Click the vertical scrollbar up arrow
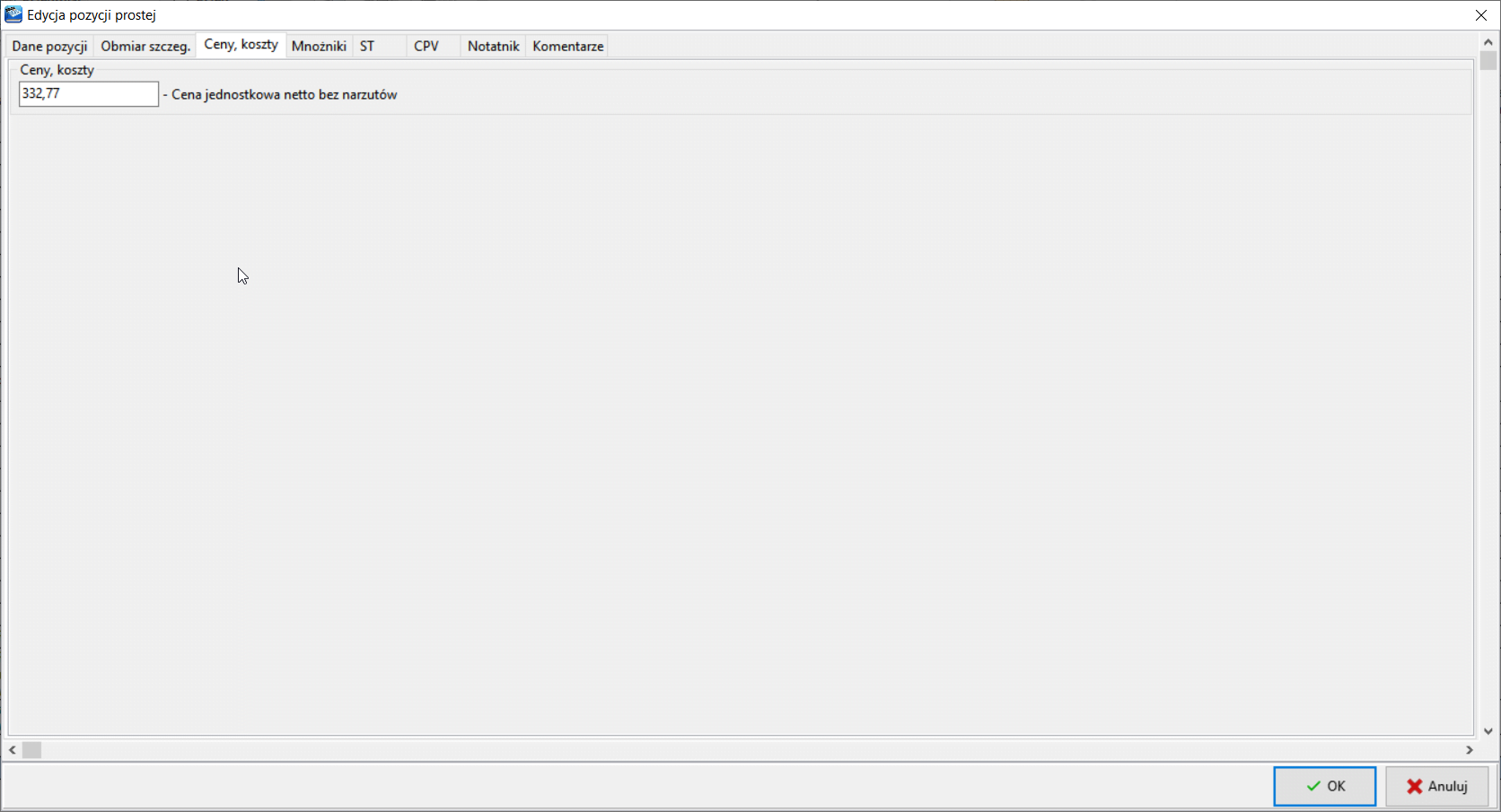The width and height of the screenshot is (1501, 812). pyautogui.click(x=1488, y=41)
